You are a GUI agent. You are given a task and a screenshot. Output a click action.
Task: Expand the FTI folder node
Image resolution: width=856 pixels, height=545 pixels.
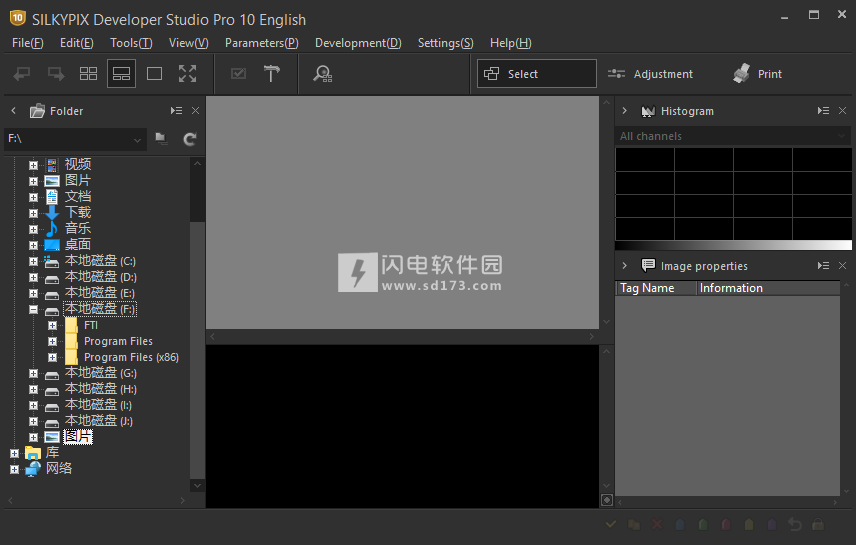(52, 325)
